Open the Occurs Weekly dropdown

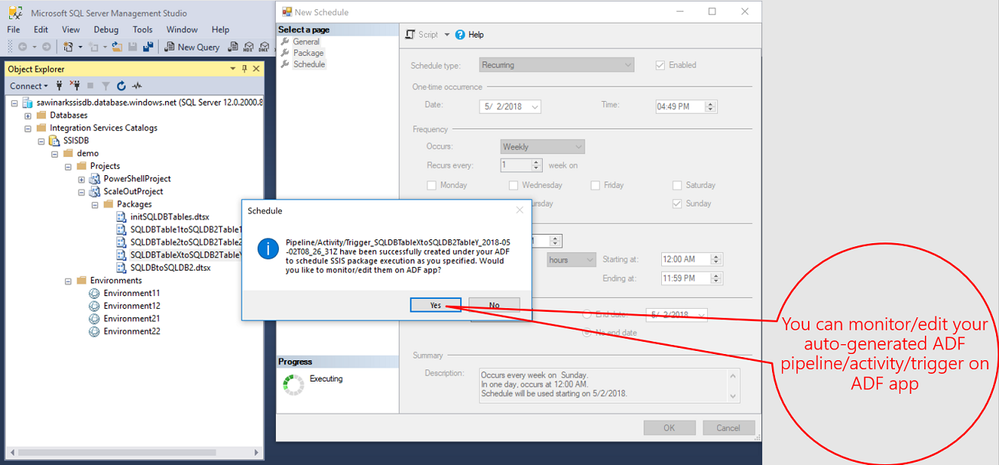[543, 147]
